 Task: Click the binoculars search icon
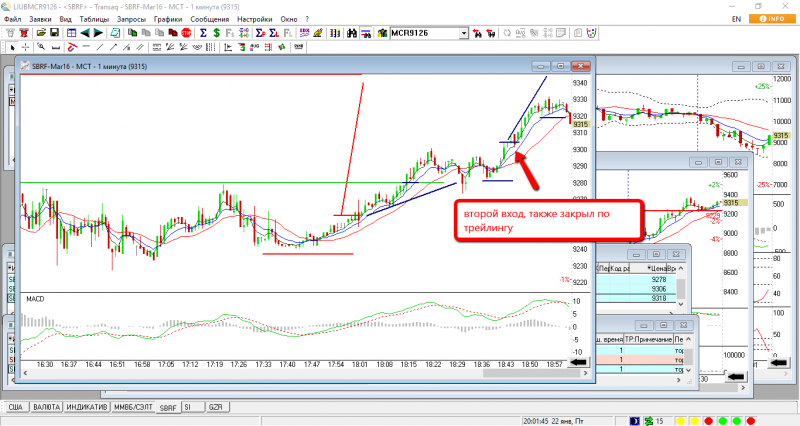[352, 33]
